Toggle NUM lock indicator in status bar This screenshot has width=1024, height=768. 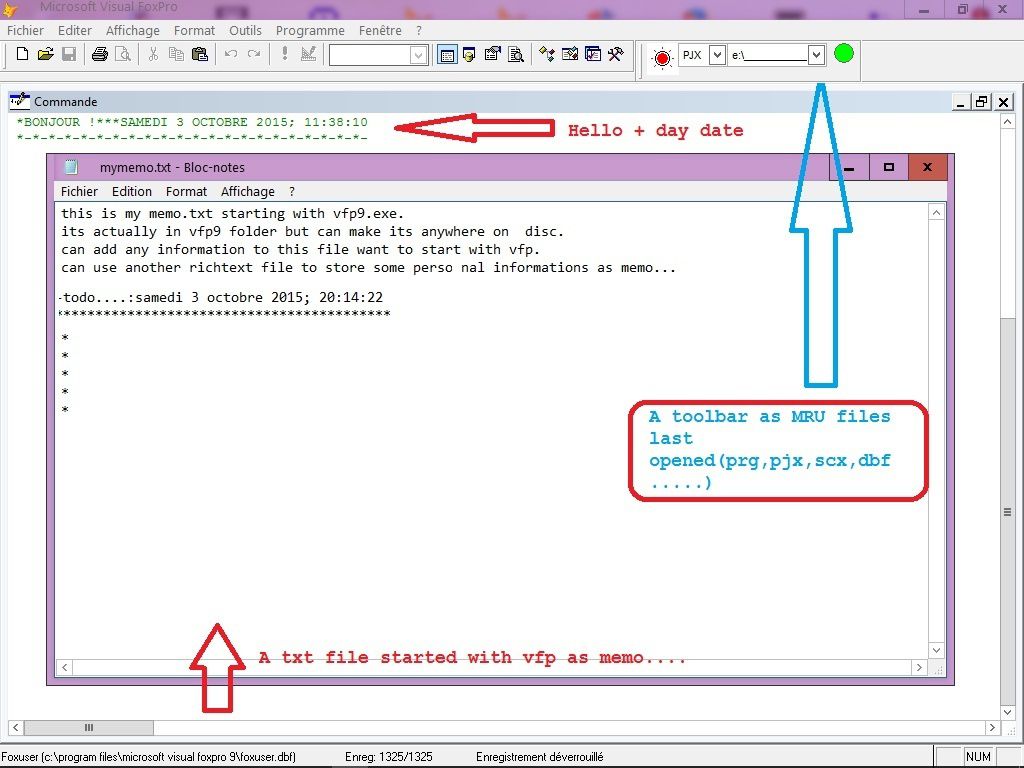[977, 756]
